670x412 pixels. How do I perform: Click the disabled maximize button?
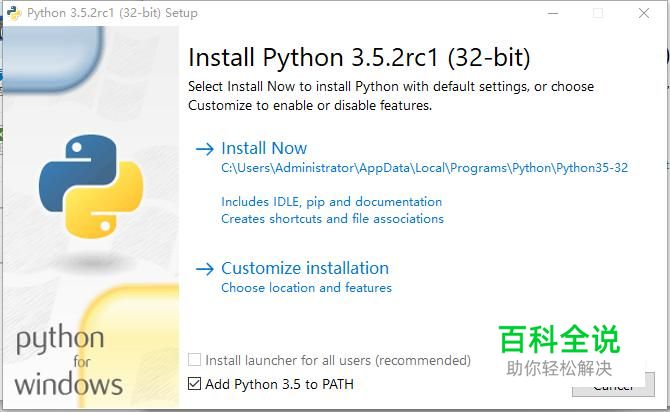click(x=598, y=13)
